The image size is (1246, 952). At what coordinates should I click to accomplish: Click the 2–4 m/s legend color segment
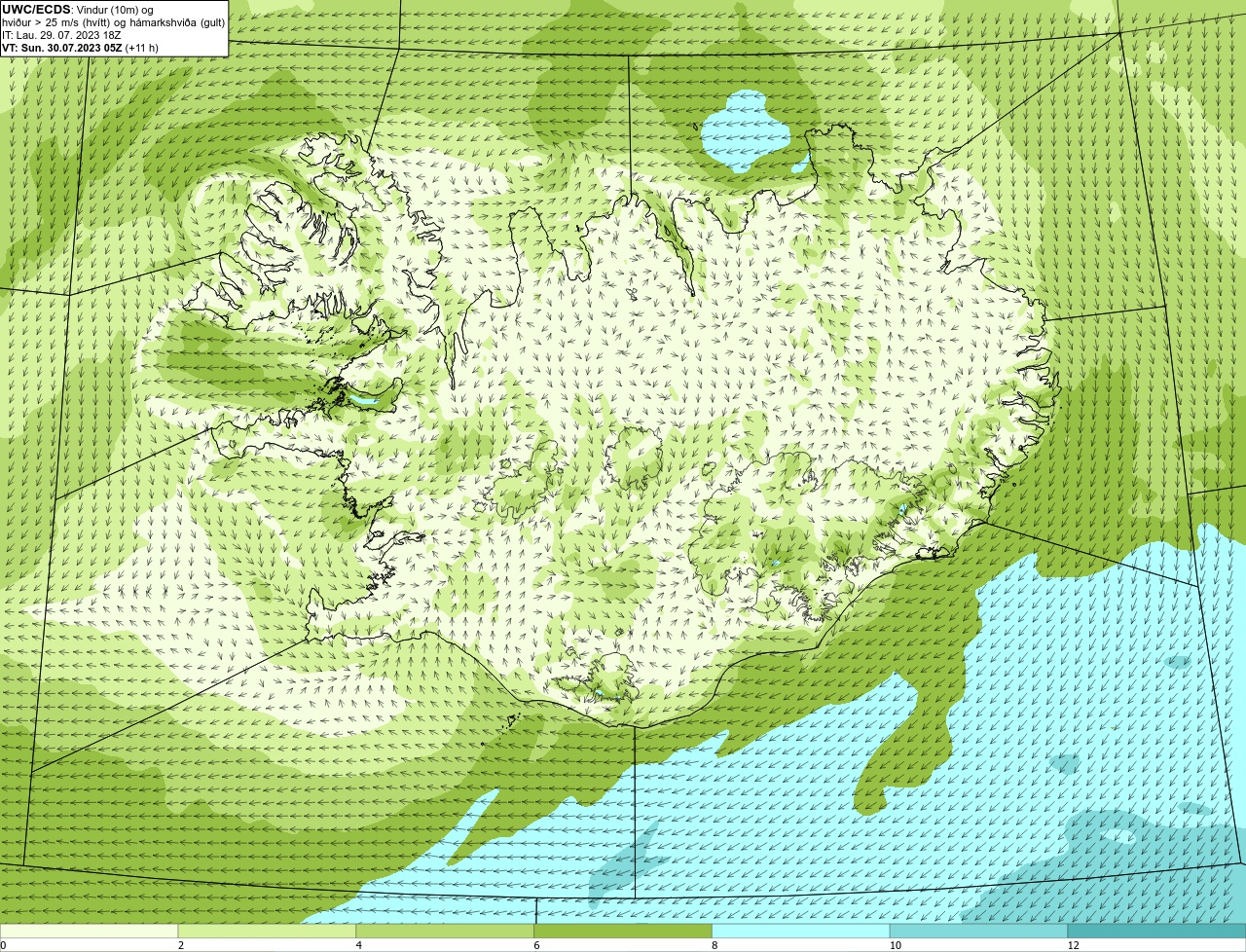click(267, 932)
